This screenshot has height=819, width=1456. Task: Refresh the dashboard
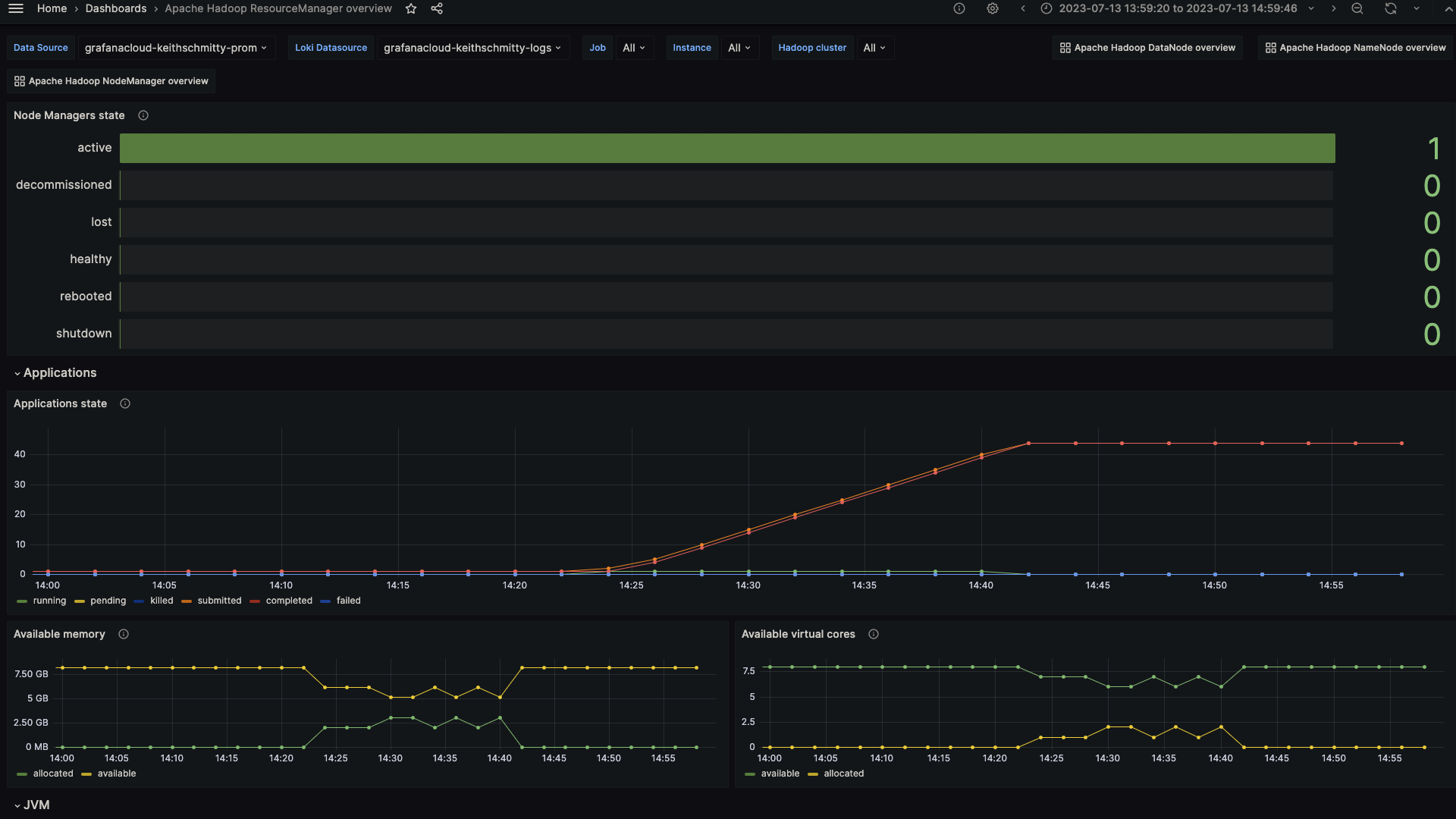(x=1390, y=8)
